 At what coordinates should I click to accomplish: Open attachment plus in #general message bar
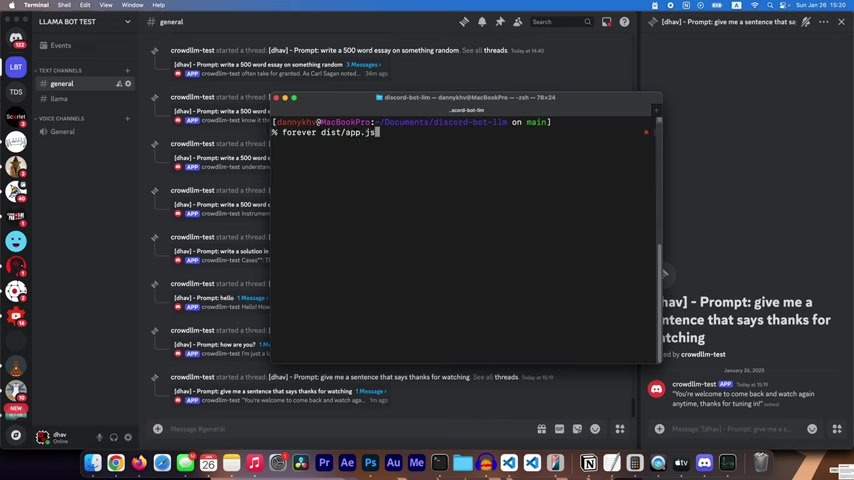(x=157, y=429)
